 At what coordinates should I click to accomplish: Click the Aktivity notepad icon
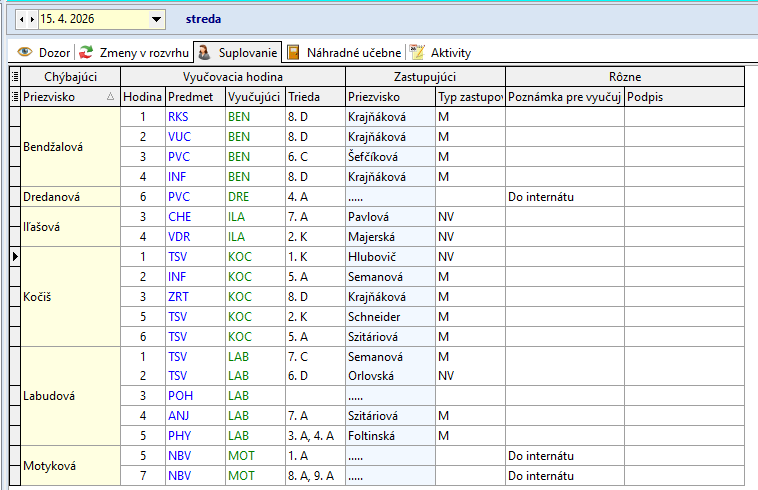click(x=418, y=52)
